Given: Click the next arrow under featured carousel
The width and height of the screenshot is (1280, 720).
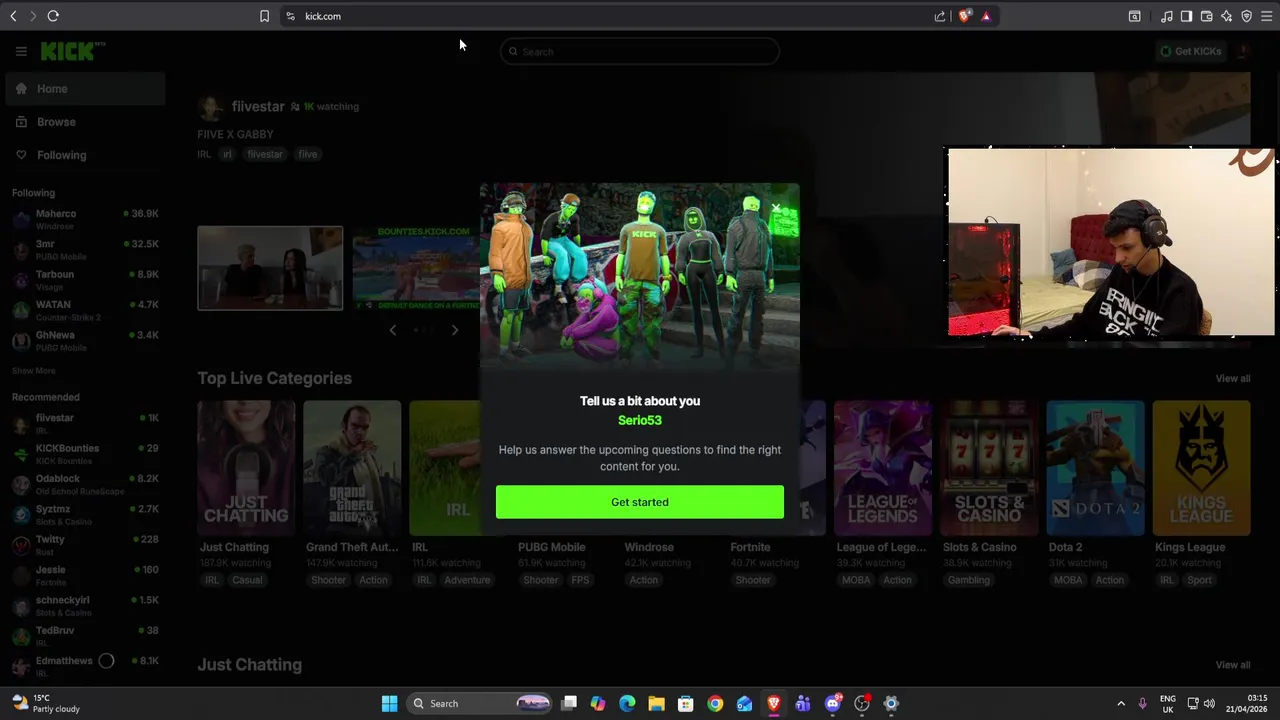Looking at the screenshot, I should (x=455, y=330).
